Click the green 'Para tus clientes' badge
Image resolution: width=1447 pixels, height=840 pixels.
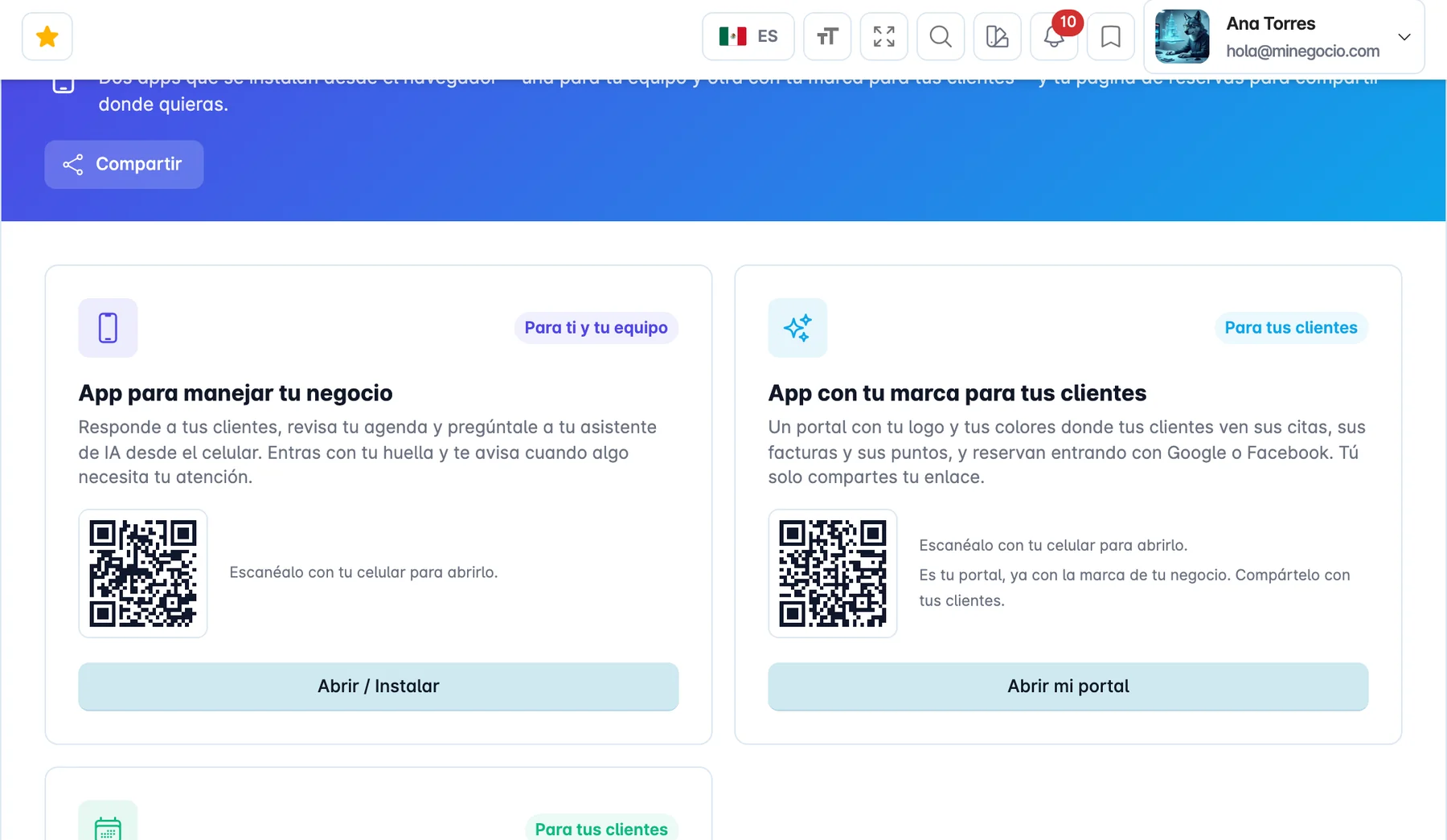click(601, 829)
